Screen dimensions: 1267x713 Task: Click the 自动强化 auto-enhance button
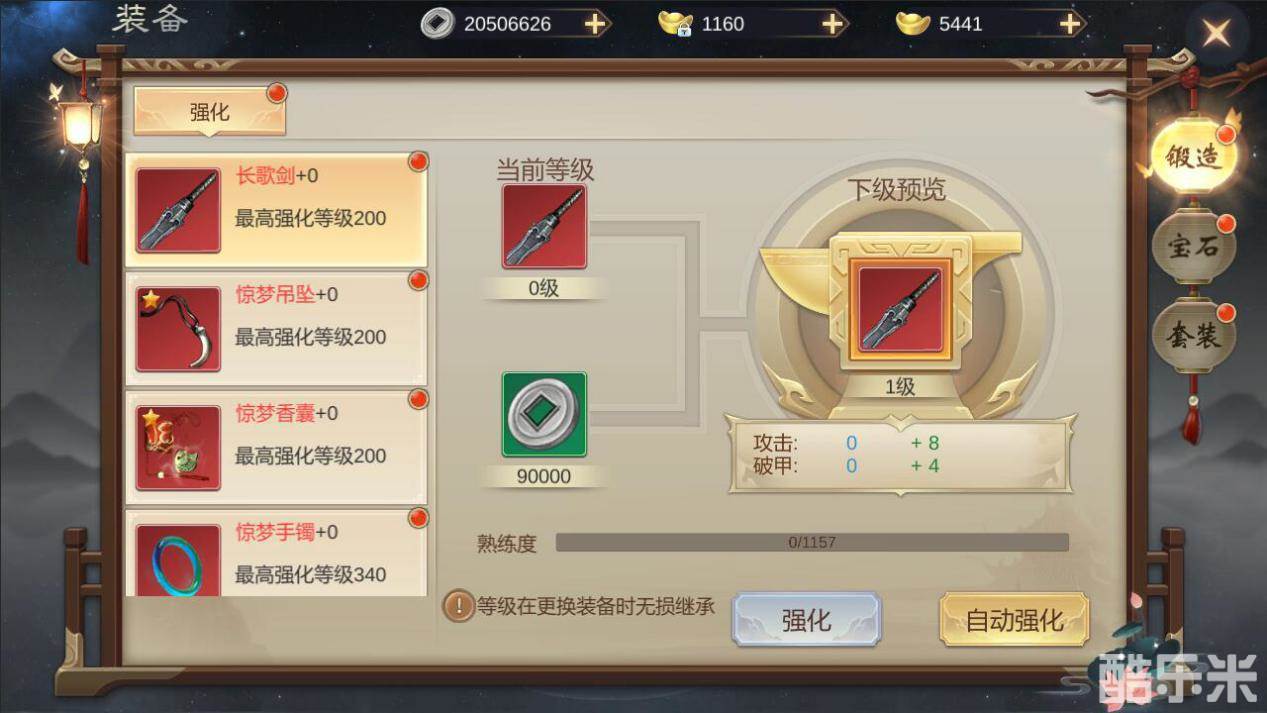coord(1014,620)
